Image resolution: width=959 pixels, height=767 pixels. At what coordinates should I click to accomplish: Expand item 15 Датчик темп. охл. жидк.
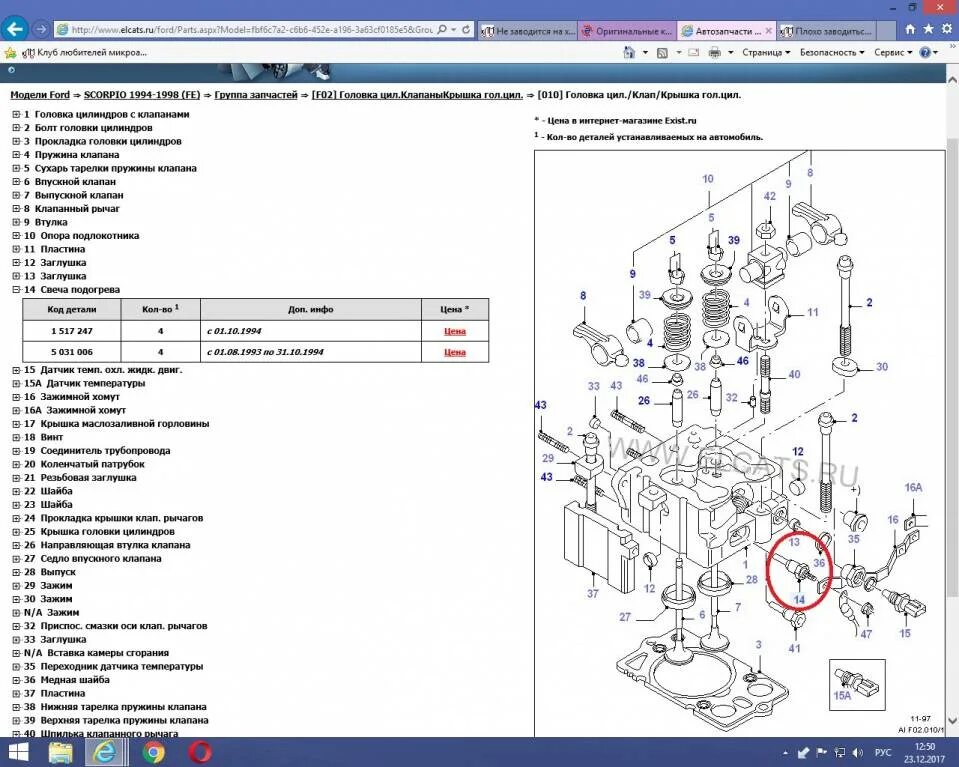pyautogui.click(x=17, y=370)
